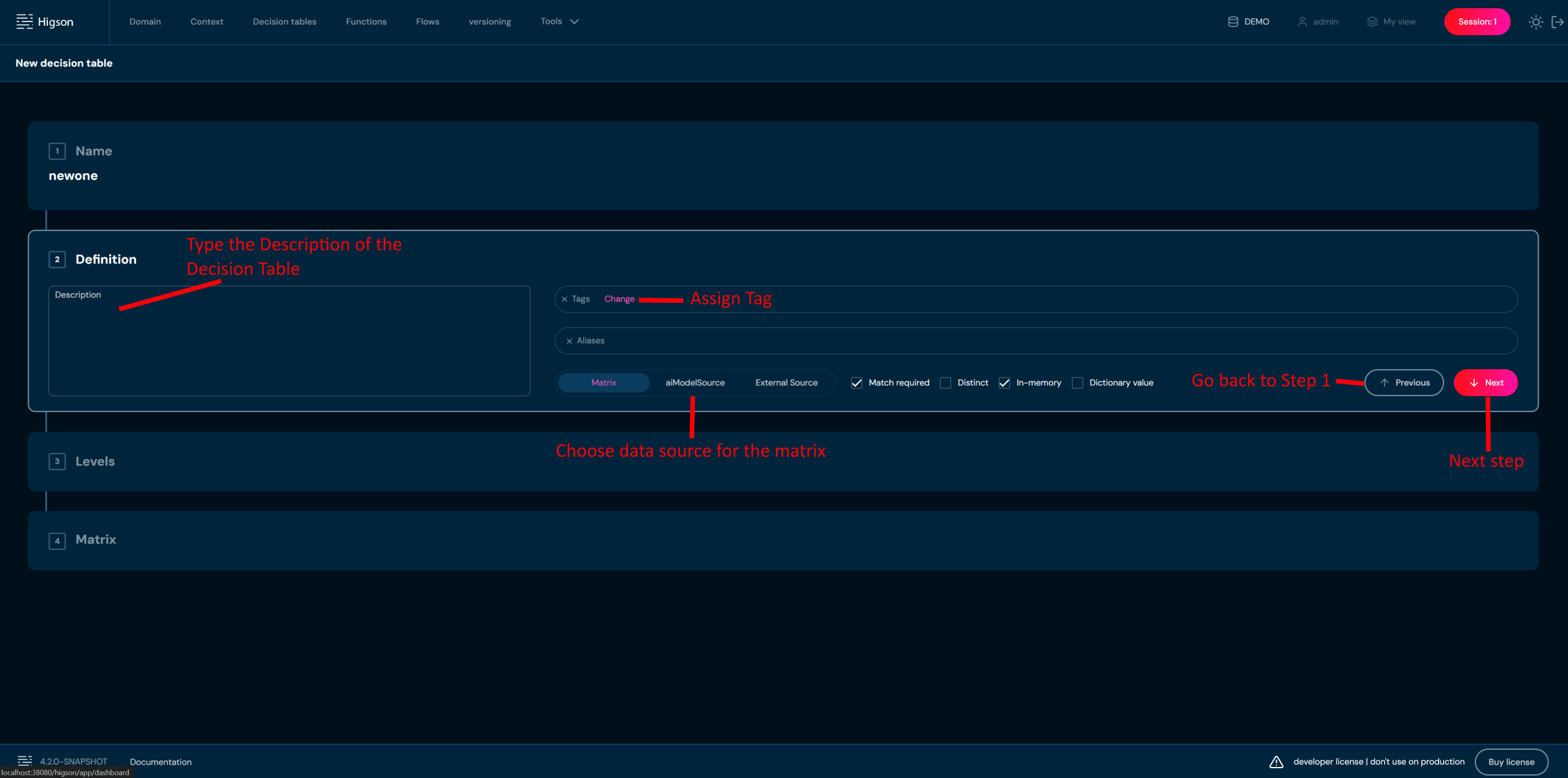Click the DEMO database icon
The height and width of the screenshot is (778, 1568).
click(x=1233, y=21)
